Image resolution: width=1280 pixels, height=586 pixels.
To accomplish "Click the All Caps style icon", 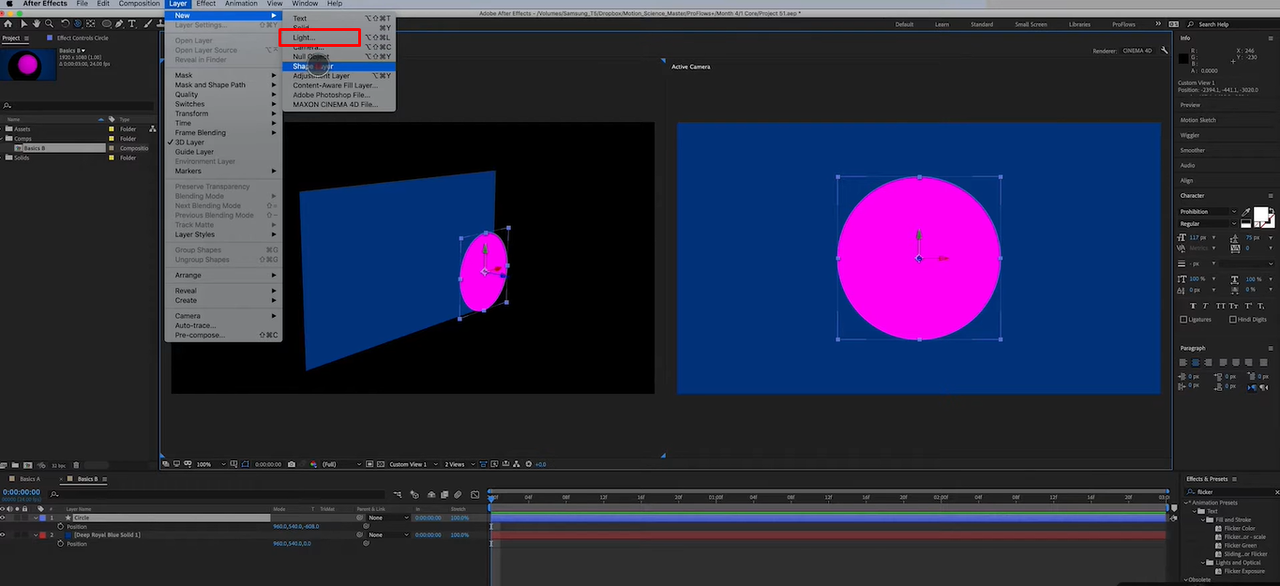I will (x=1221, y=306).
